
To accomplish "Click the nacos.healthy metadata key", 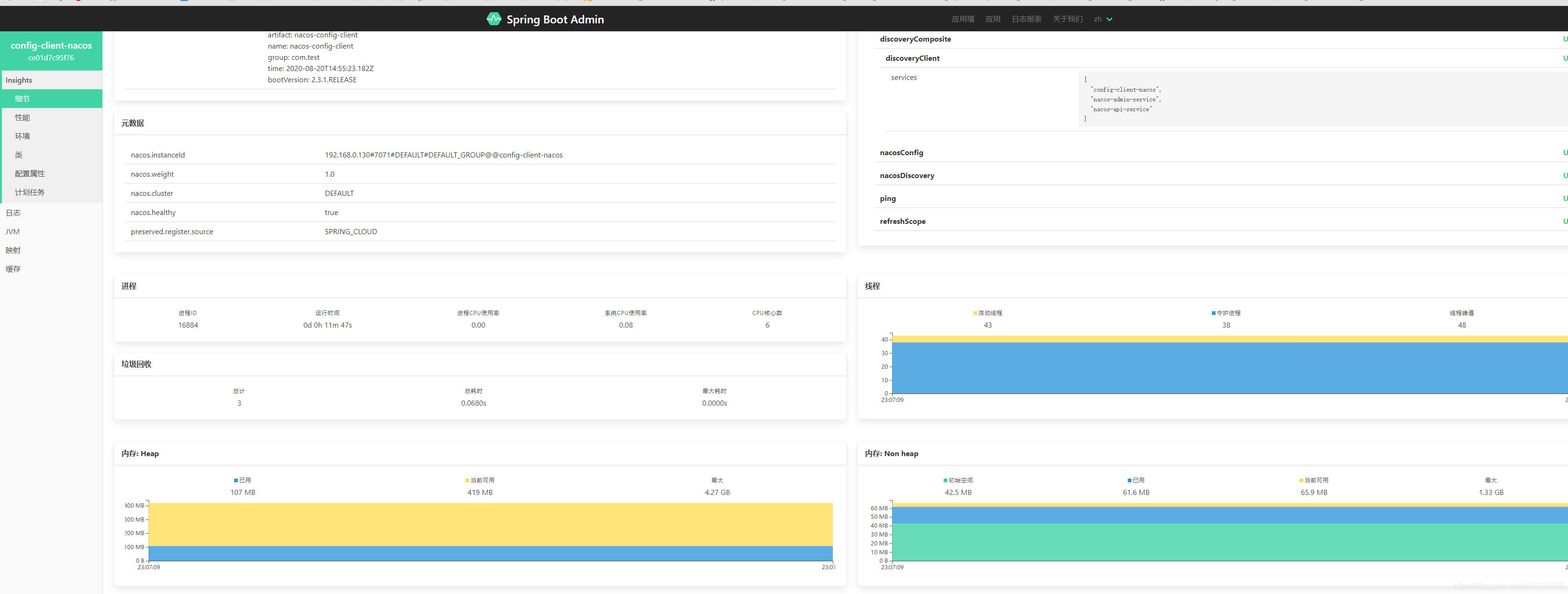I will [153, 212].
